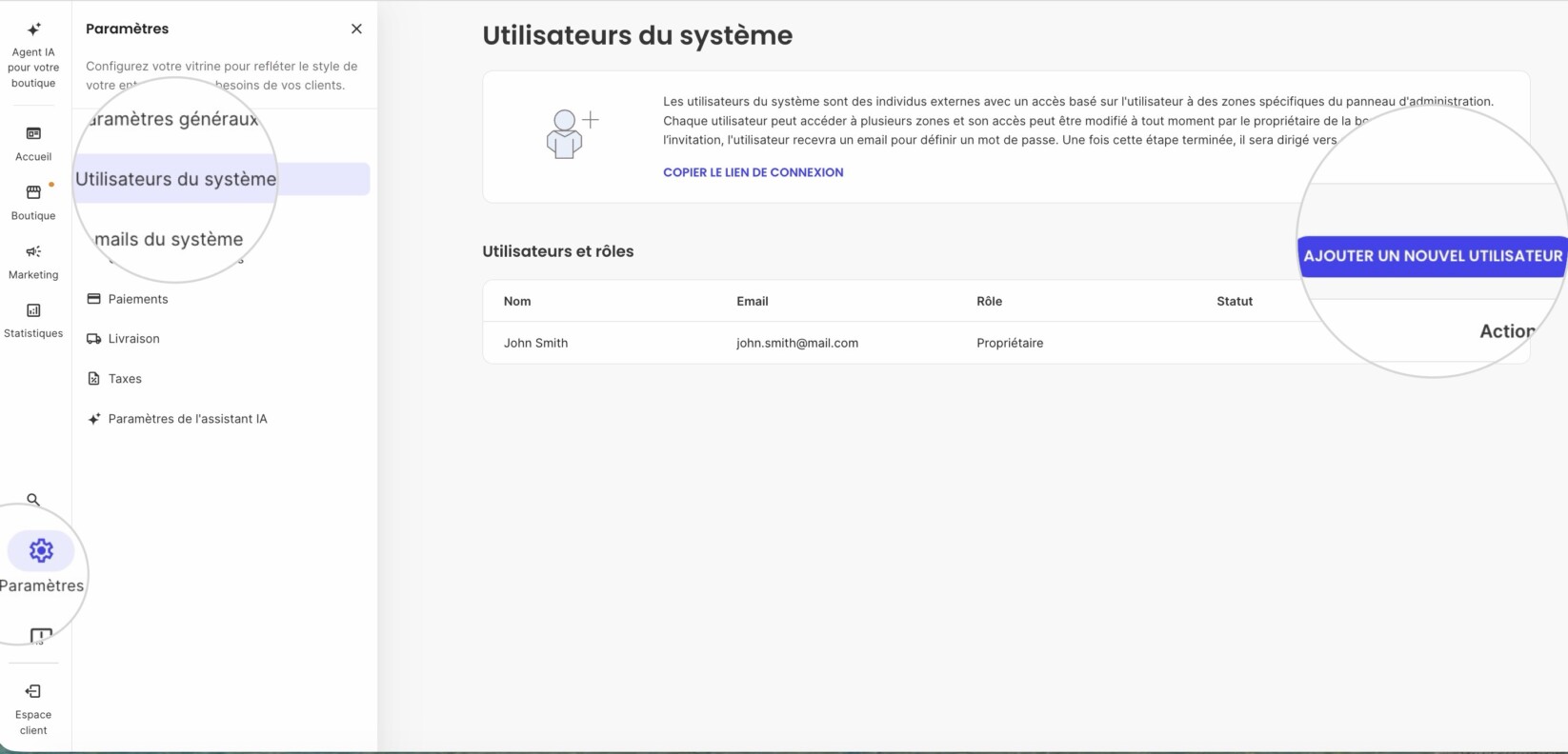This screenshot has width=1568, height=754.
Task: Click the Statut column header
Action: click(x=1235, y=301)
